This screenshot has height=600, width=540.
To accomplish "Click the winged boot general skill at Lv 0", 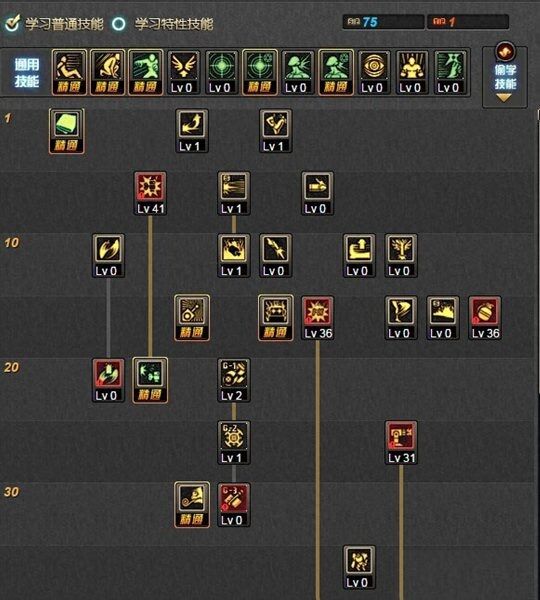I will tap(183, 72).
